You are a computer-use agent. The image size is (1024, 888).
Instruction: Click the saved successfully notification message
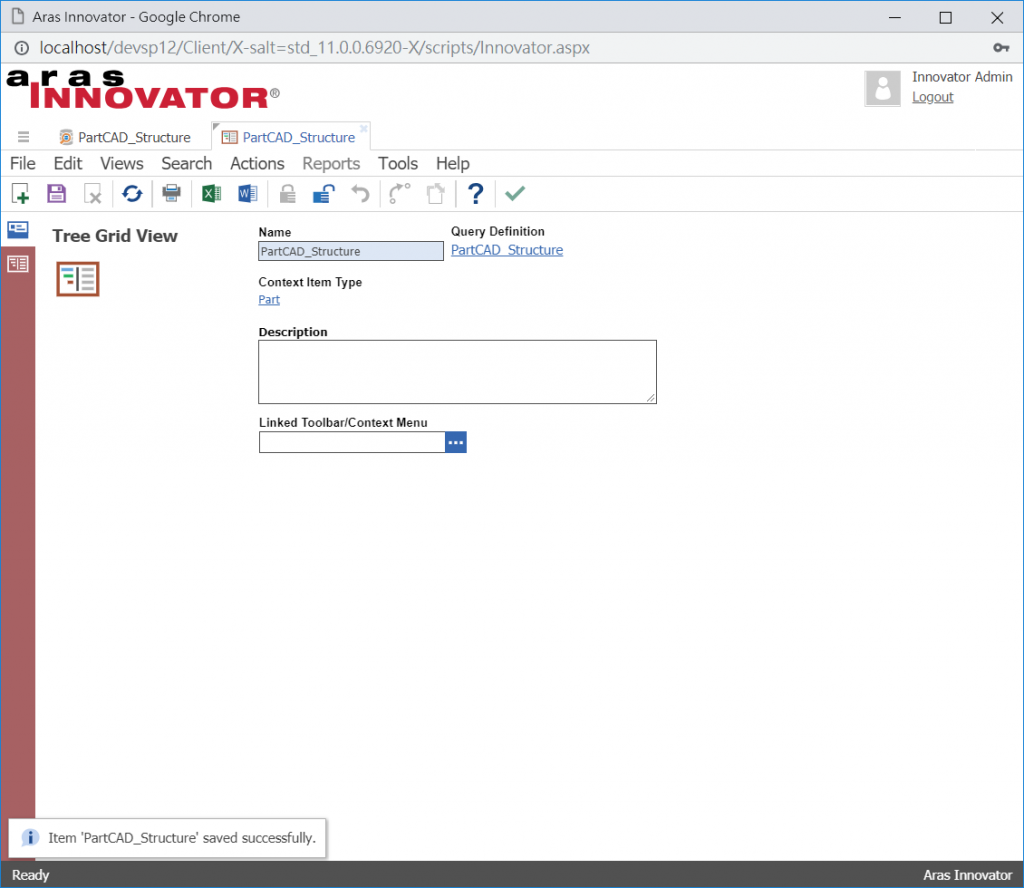click(182, 838)
